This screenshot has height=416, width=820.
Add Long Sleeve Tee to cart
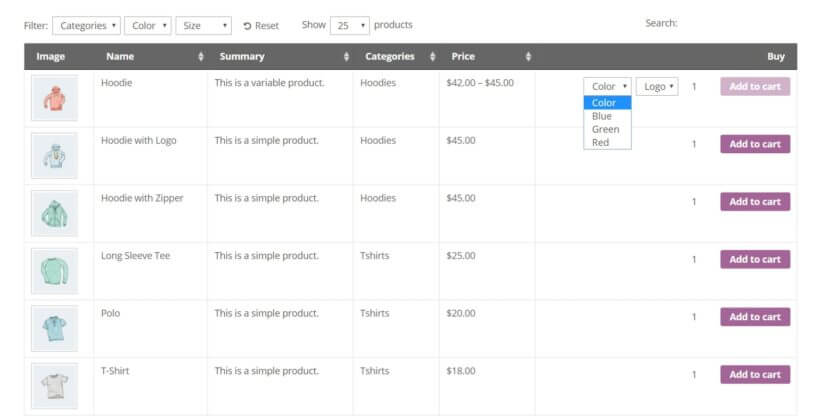[x=755, y=259]
